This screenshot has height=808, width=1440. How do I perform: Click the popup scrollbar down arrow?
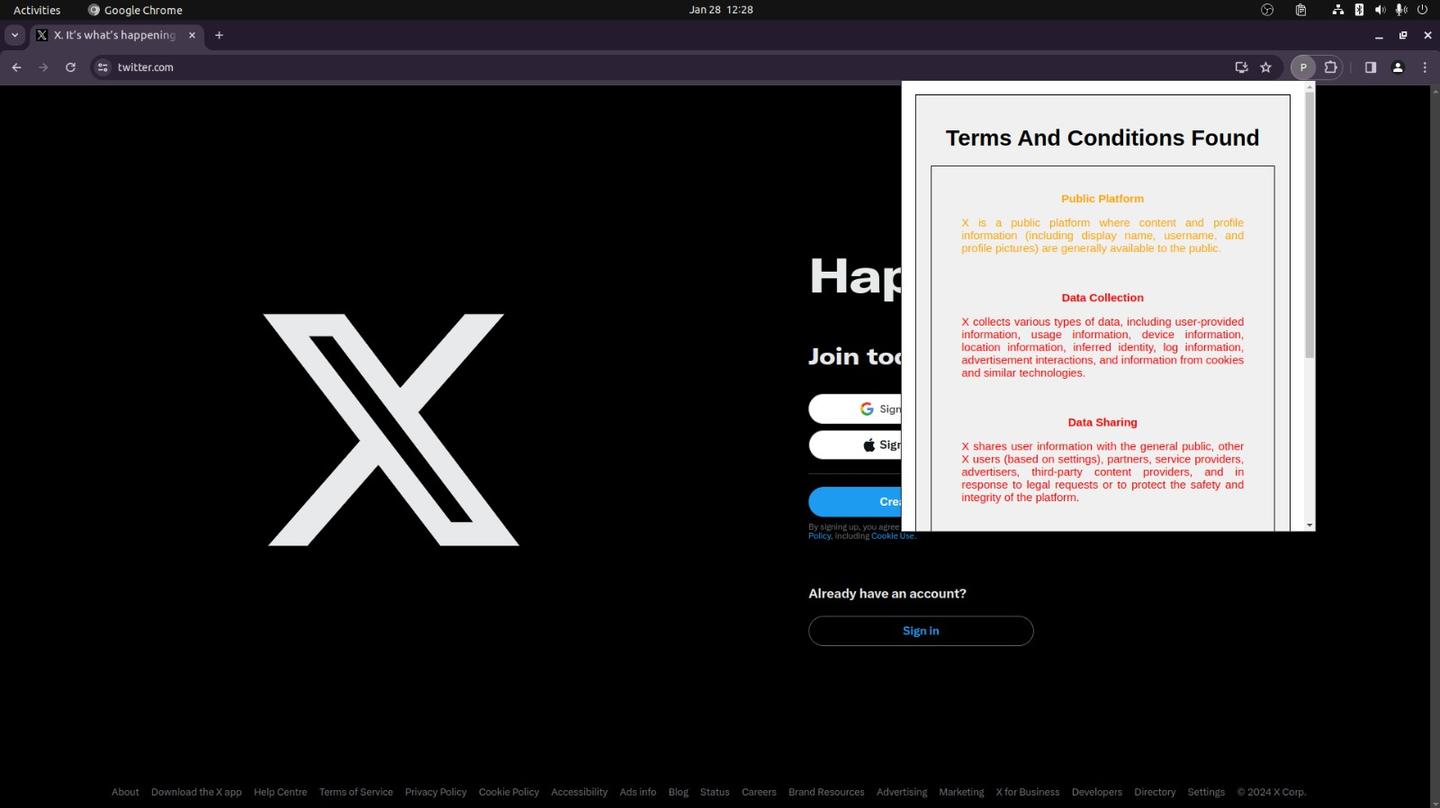click(1310, 525)
